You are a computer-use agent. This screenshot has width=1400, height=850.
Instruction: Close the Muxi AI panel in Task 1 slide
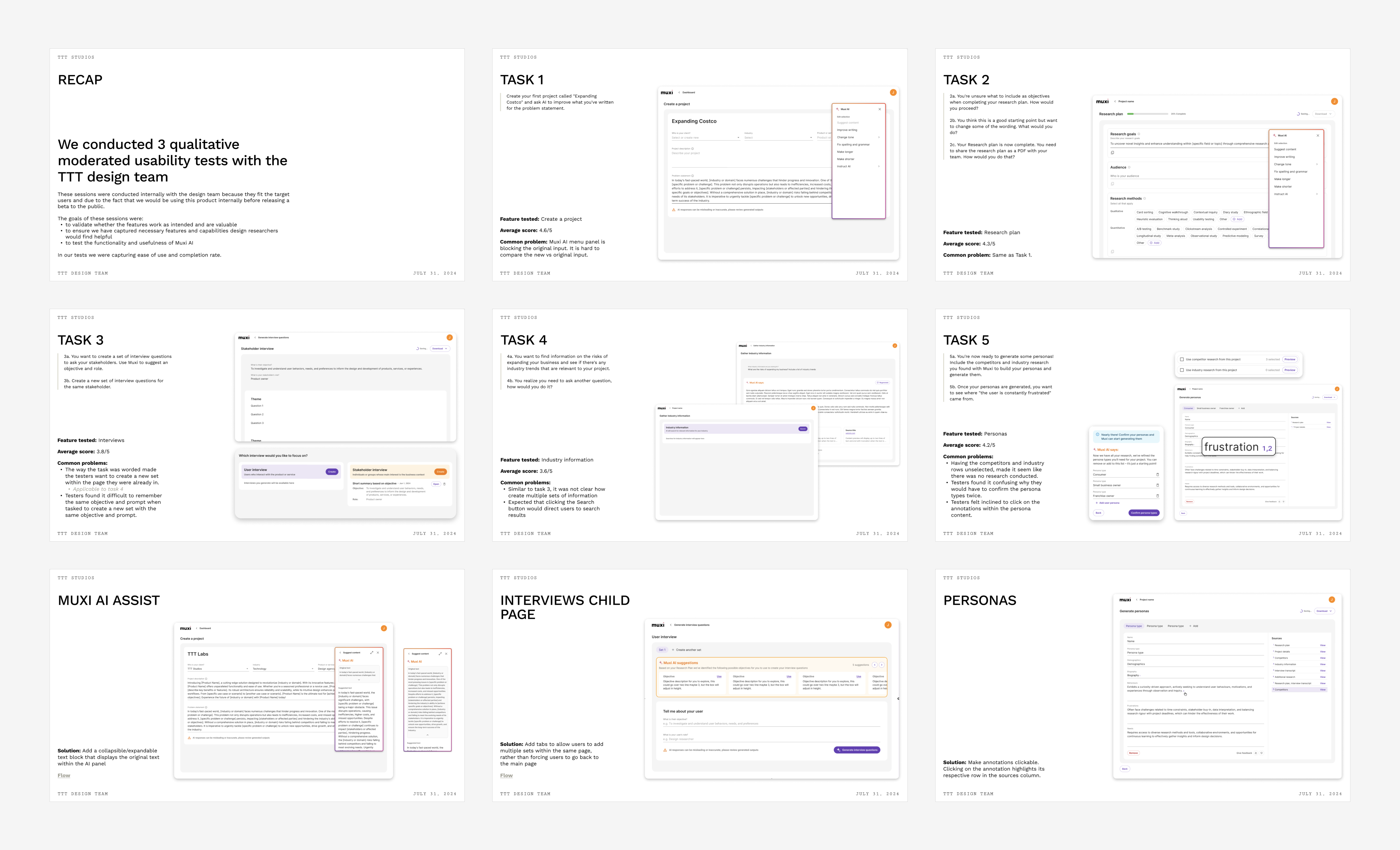tap(880, 109)
